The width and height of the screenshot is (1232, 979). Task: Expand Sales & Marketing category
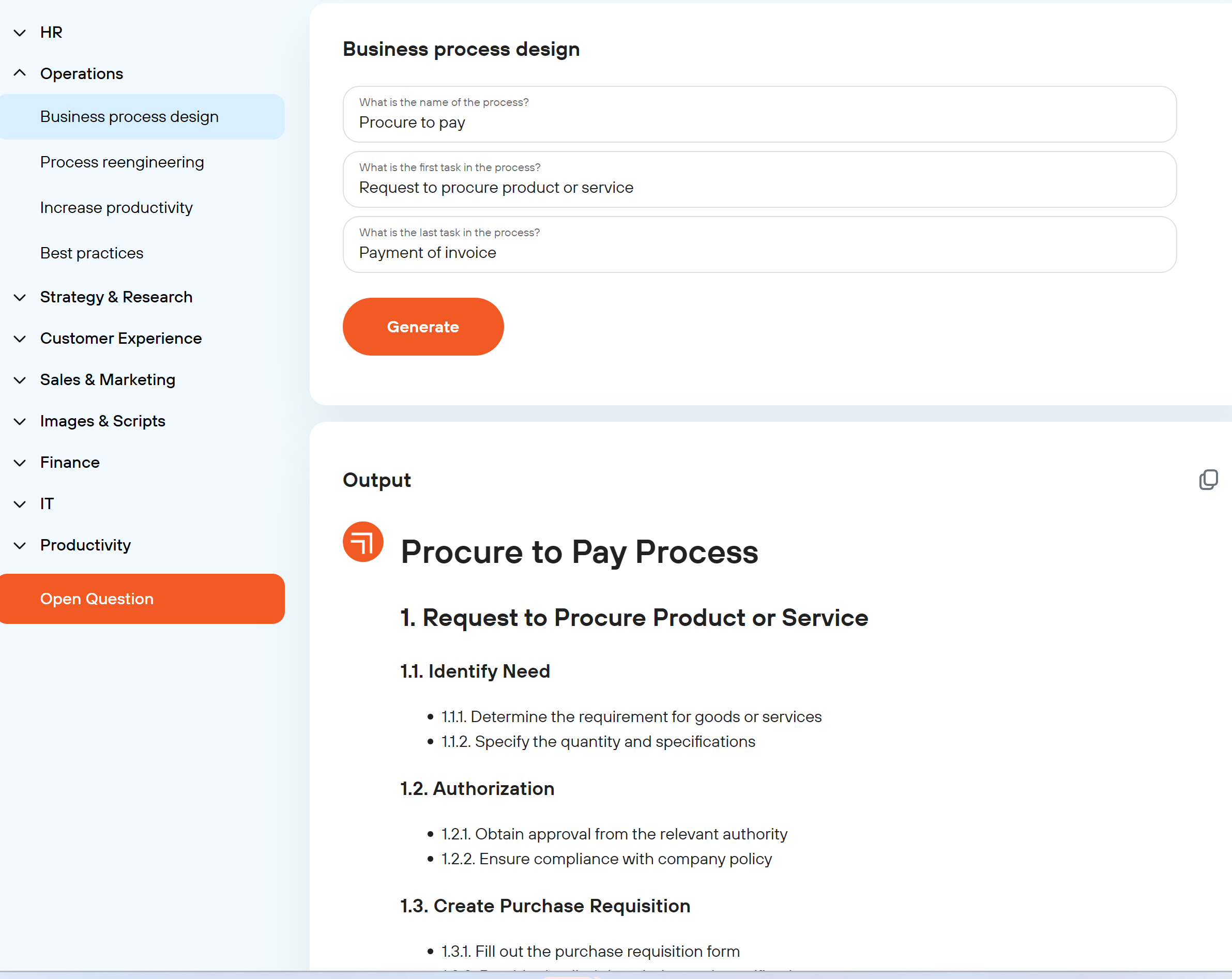click(x=20, y=380)
